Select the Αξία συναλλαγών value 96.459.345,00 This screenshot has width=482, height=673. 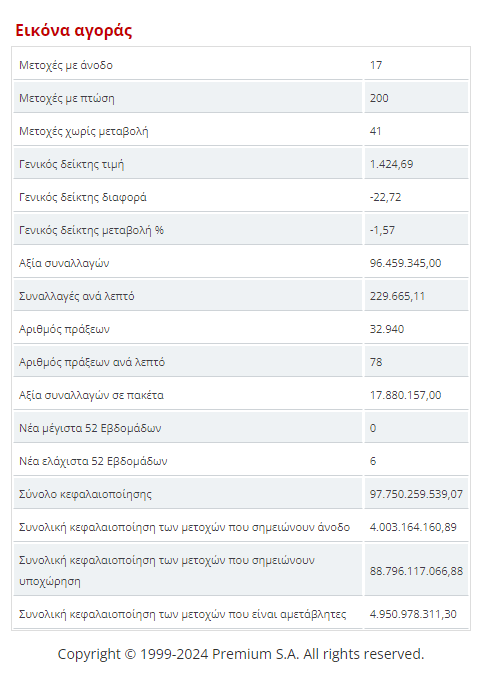405,263
